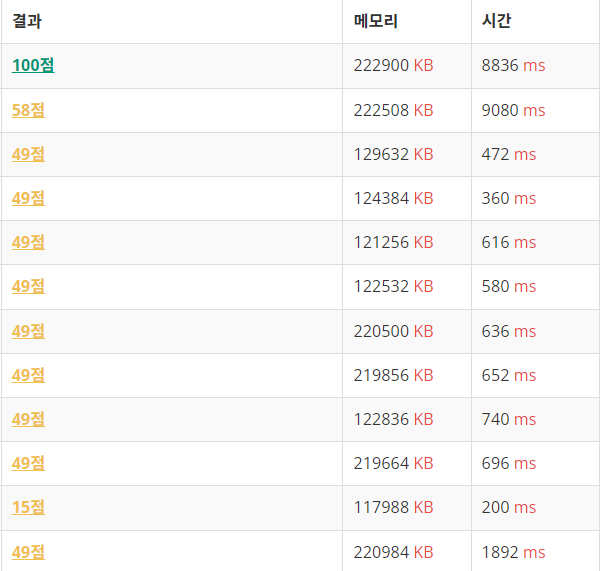
Task: Open the 49점 link with 220984 KB
Action: [x=28, y=552]
